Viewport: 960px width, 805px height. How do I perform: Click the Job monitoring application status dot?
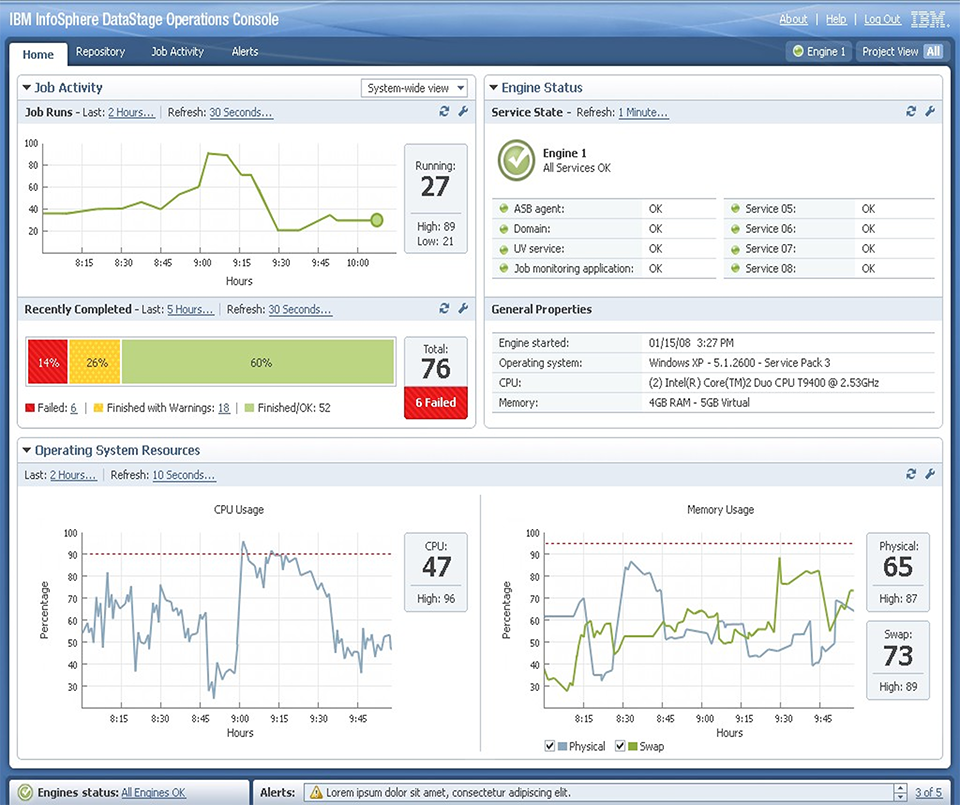coord(504,268)
